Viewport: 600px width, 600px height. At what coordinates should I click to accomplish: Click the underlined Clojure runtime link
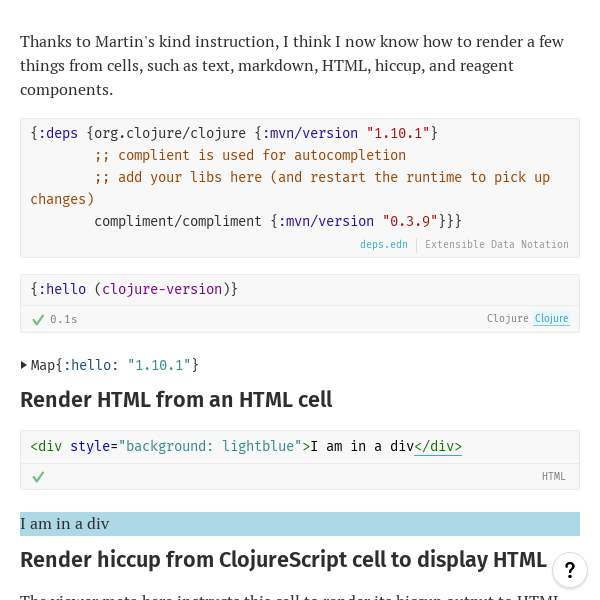point(551,319)
